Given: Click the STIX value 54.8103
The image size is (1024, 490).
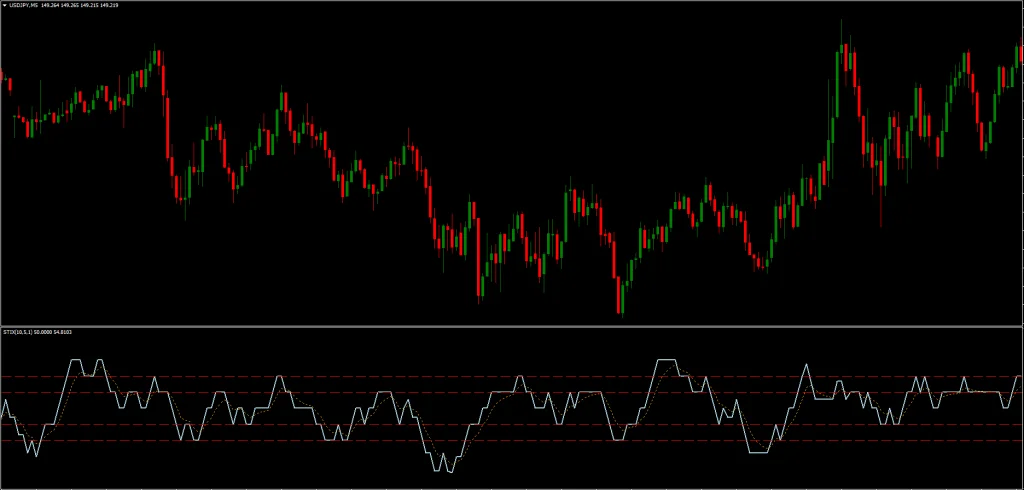Looking at the screenshot, I should tap(63, 332).
